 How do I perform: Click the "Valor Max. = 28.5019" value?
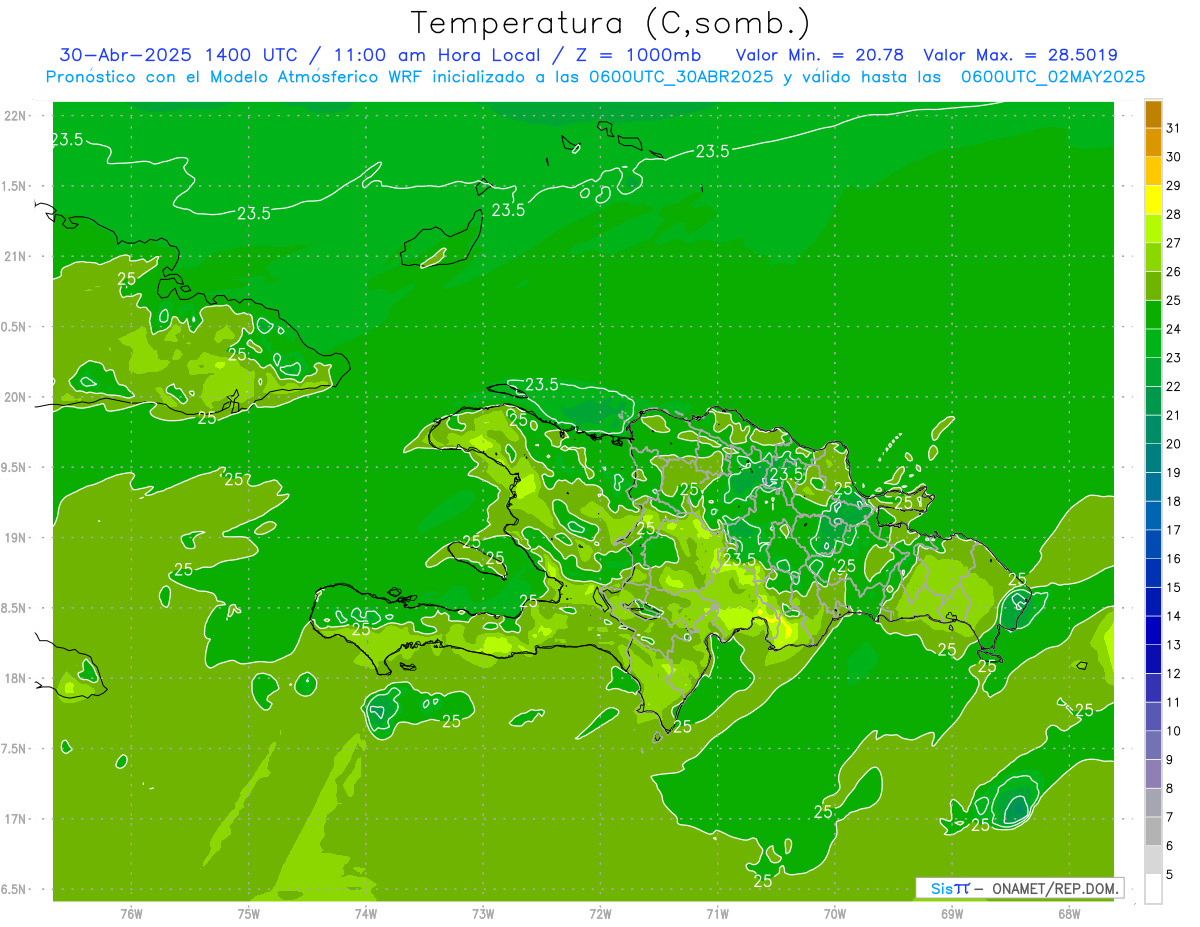(x=1020, y=55)
